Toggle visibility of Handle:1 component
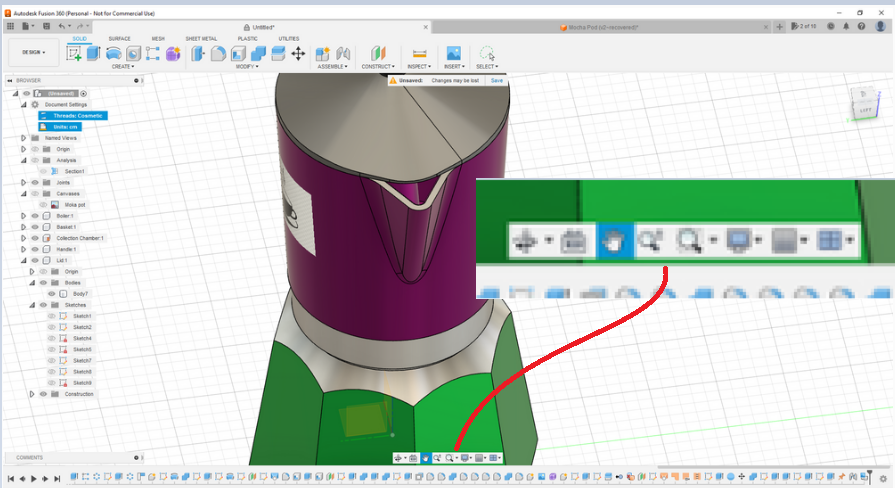 click(35, 249)
